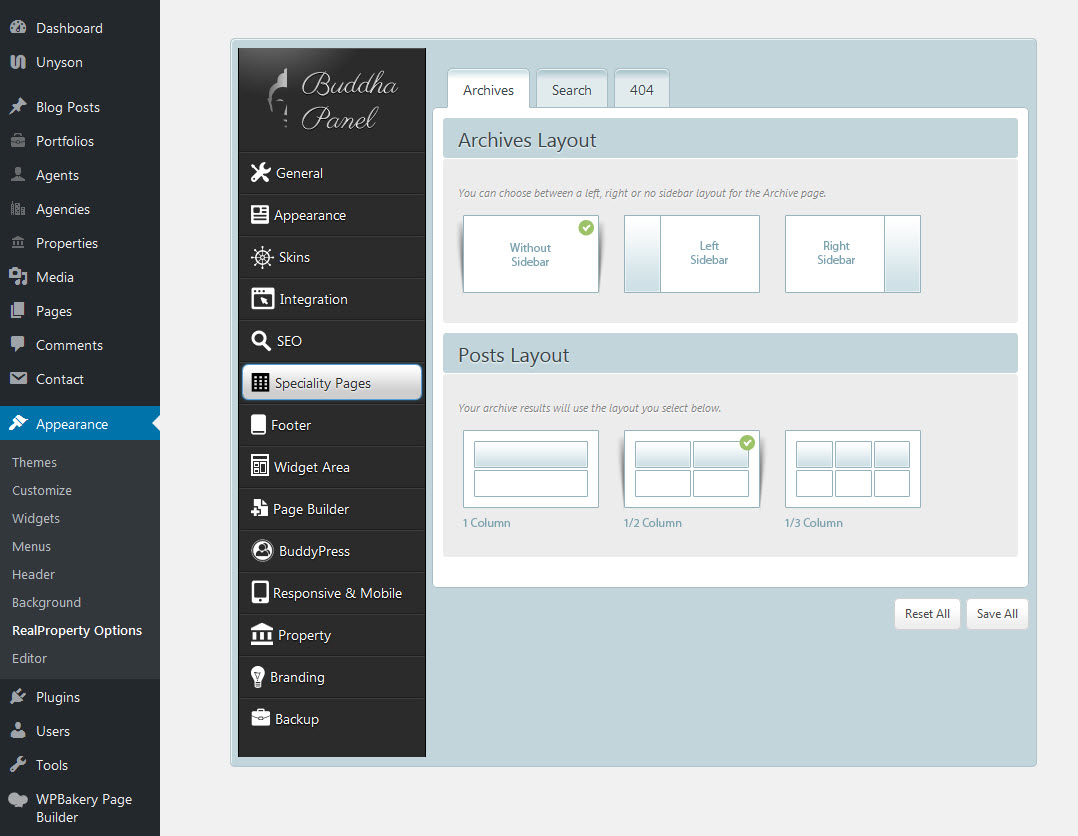Open the 404 tab
Screen dimensions: 1078x836
click(641, 90)
